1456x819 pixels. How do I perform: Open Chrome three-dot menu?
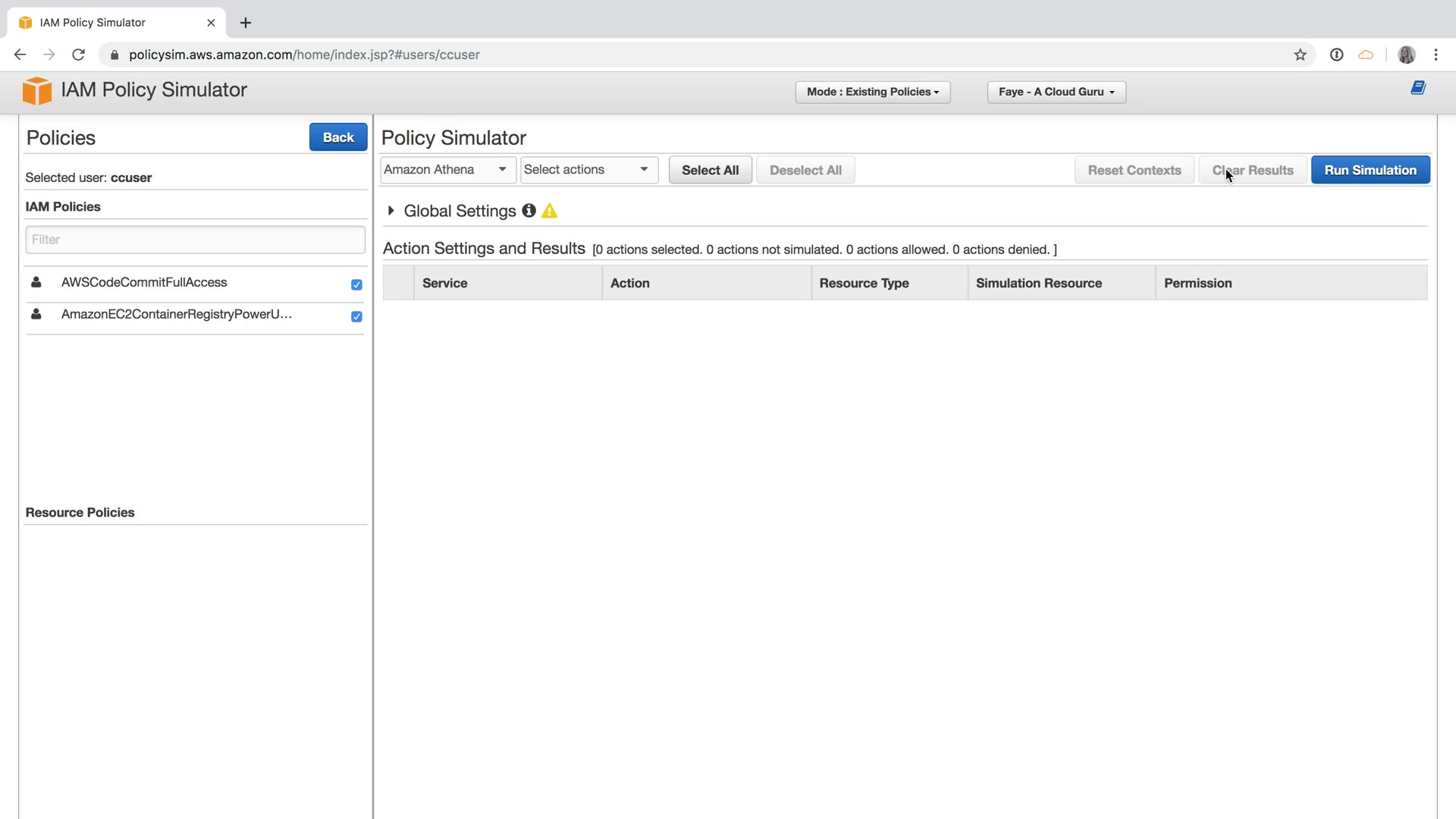[1436, 55]
